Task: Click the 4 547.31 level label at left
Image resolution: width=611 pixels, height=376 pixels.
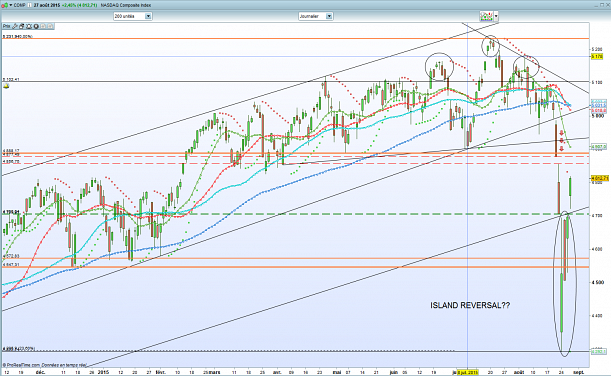Action: click(x=11, y=265)
